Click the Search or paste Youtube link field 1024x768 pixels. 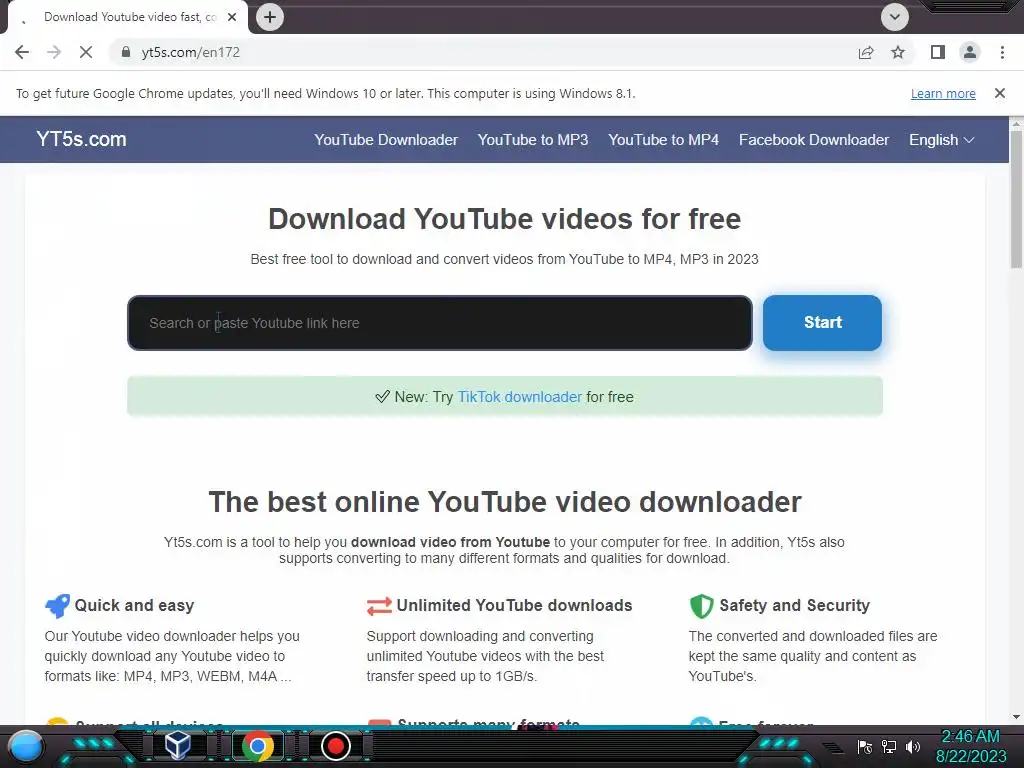click(x=440, y=323)
